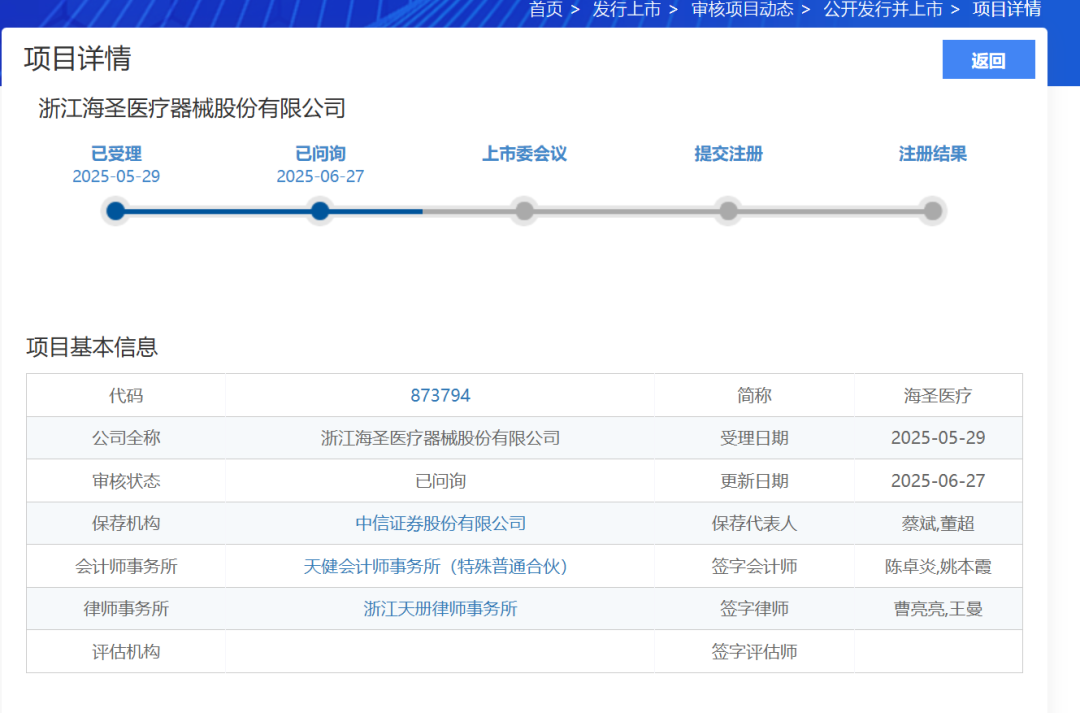Open 公开发行并上市 breadcrumb
Viewport: 1080px width, 713px height.
882,10
